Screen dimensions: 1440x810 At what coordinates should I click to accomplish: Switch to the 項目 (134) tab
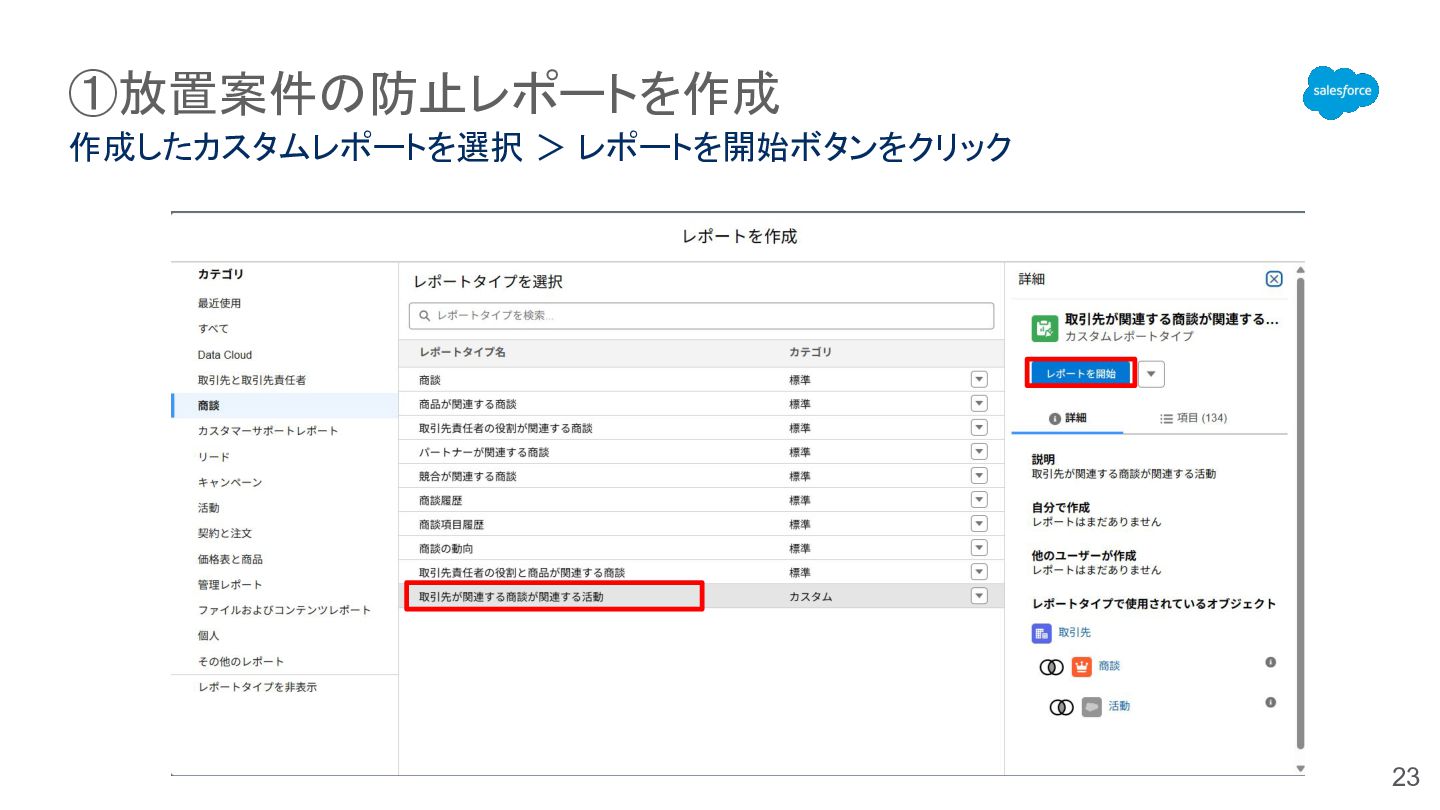[x=1193, y=418]
